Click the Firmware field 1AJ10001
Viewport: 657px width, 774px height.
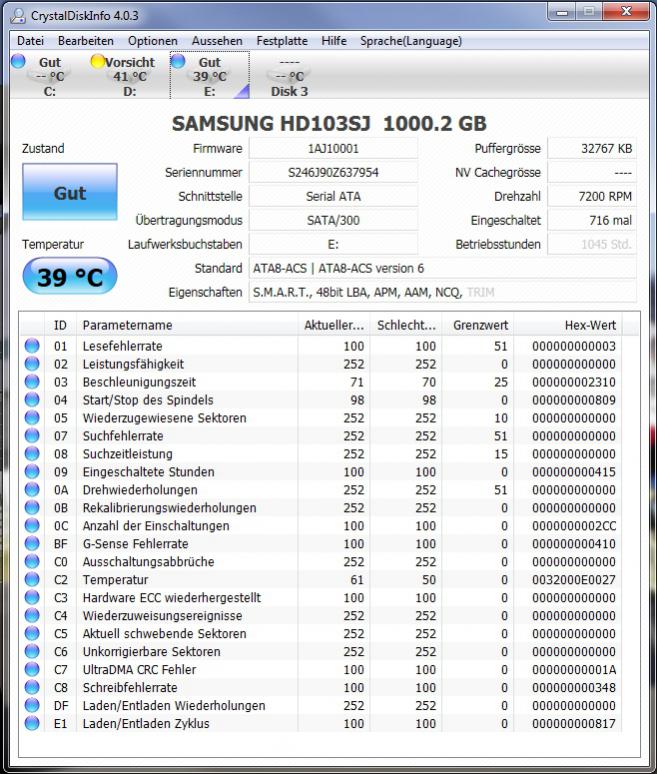333,149
